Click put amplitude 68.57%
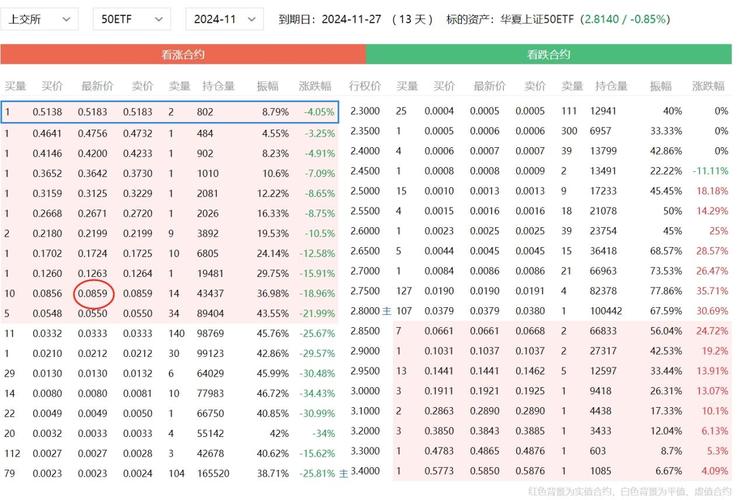 [x=666, y=251]
